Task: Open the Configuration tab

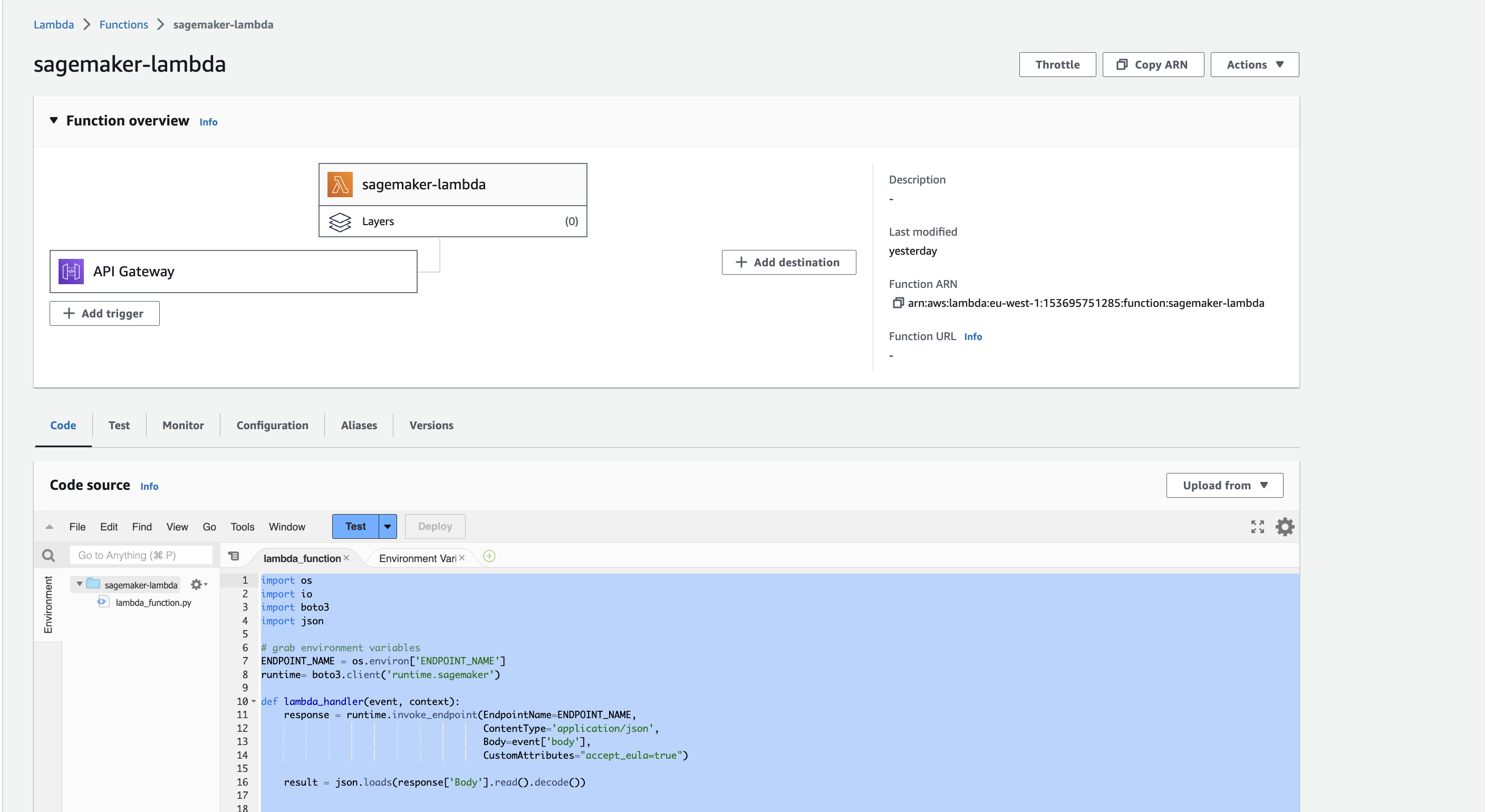Action: point(272,426)
